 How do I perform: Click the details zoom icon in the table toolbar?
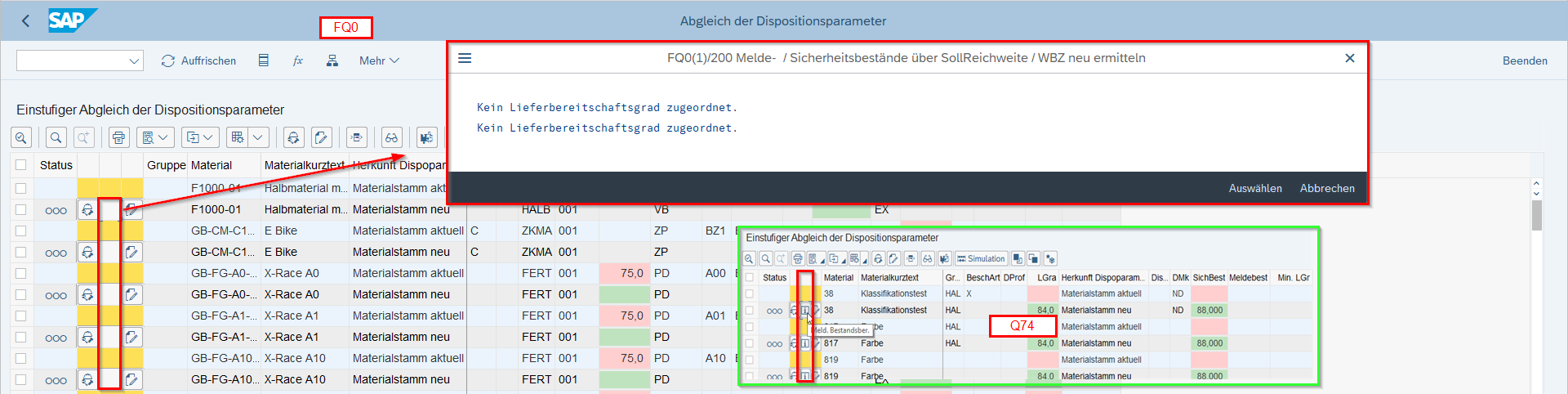[x=21, y=137]
